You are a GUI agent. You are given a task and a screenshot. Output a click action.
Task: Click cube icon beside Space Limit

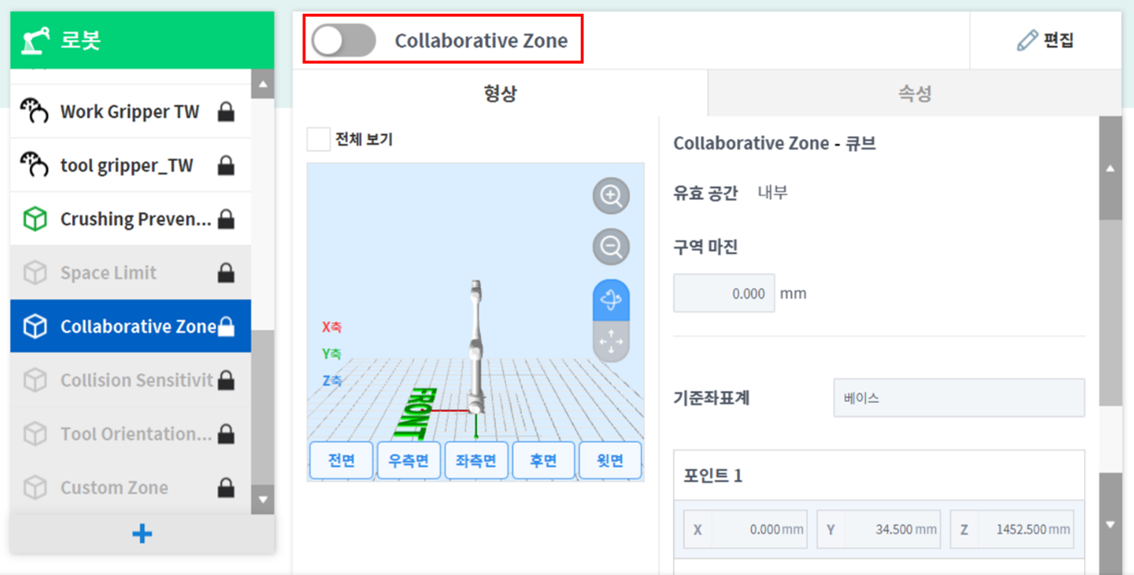click(x=35, y=273)
